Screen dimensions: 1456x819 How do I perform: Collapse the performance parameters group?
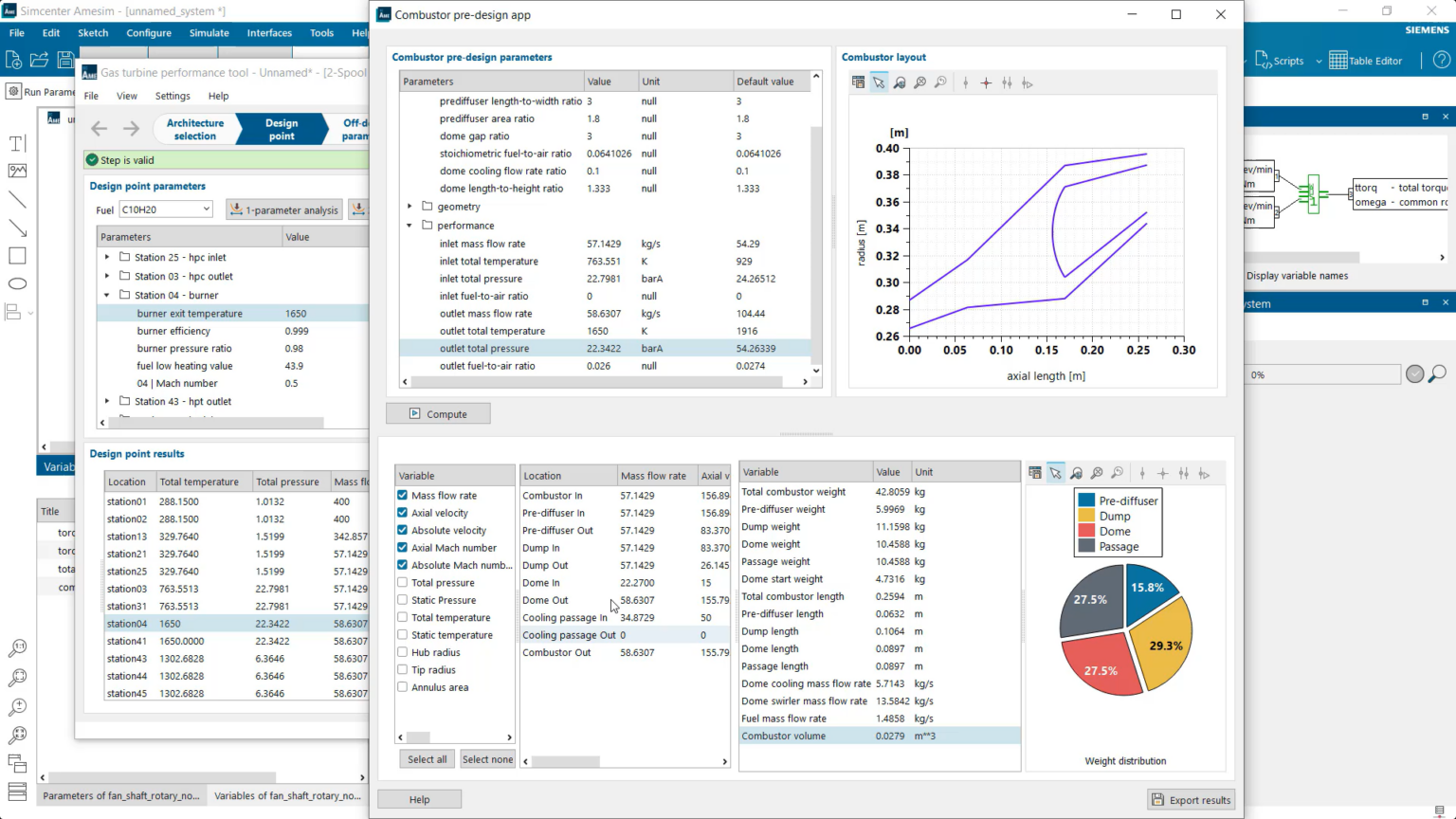[x=409, y=225]
